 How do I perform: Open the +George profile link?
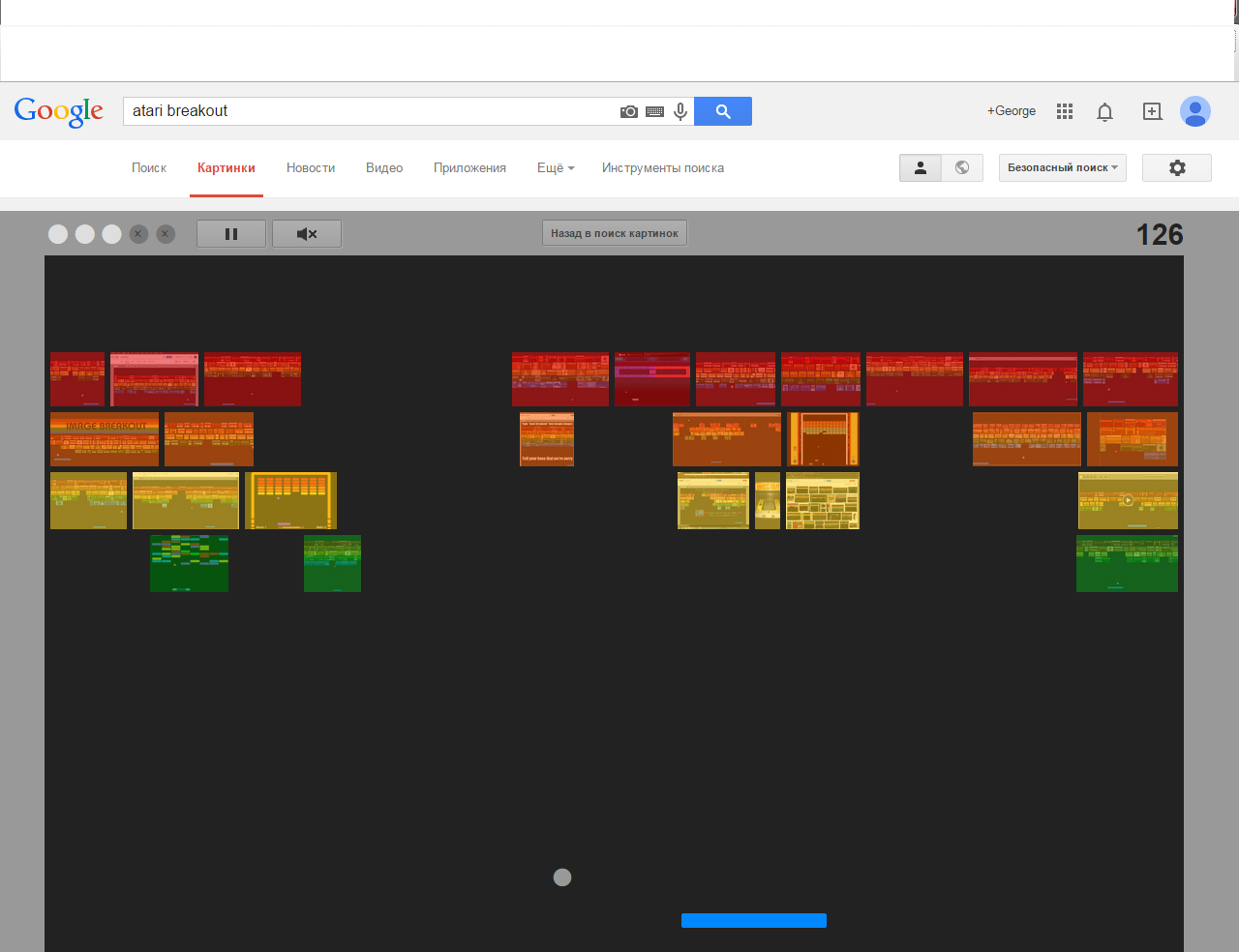pyautogui.click(x=1012, y=111)
